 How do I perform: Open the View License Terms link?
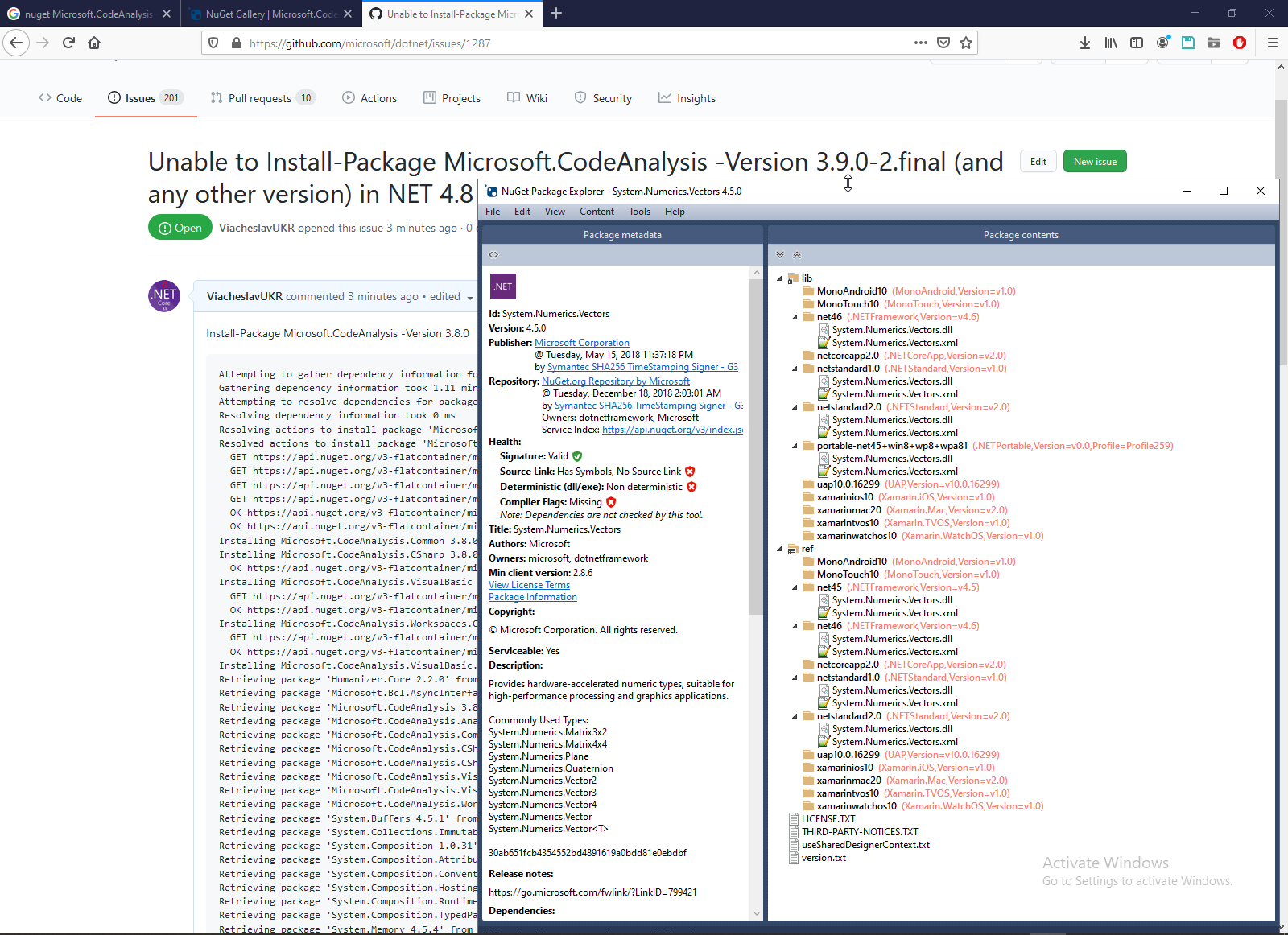coord(529,585)
